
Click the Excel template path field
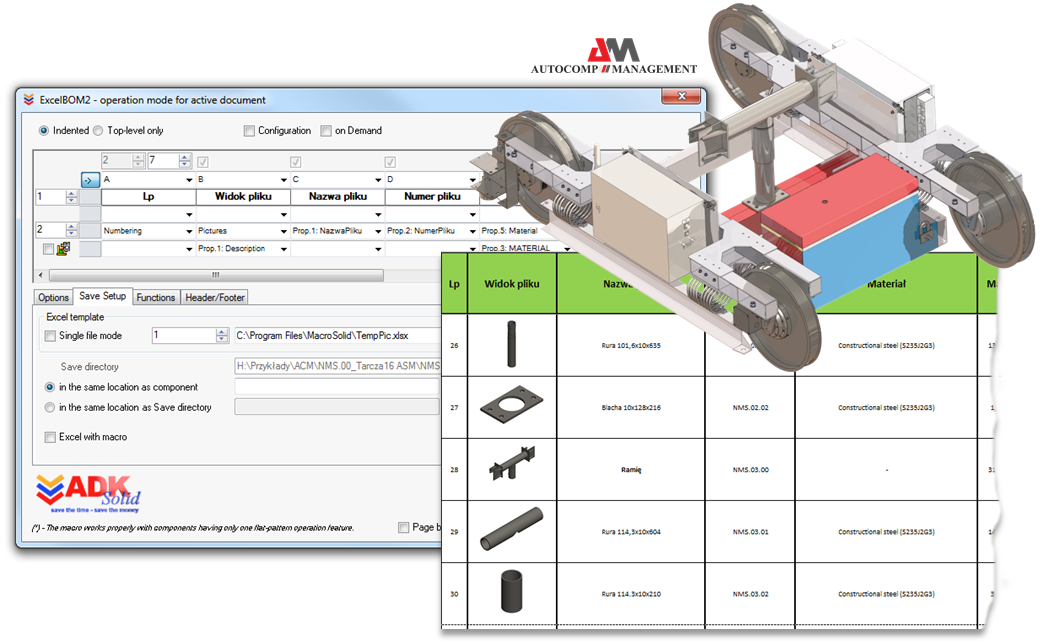[x=338, y=335]
